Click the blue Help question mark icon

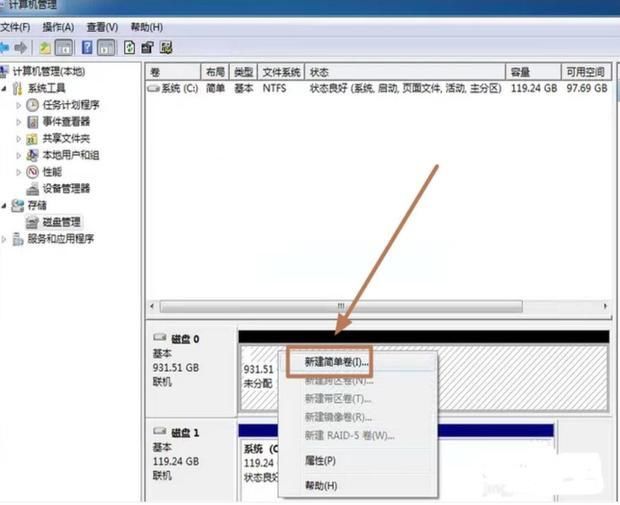87,47
